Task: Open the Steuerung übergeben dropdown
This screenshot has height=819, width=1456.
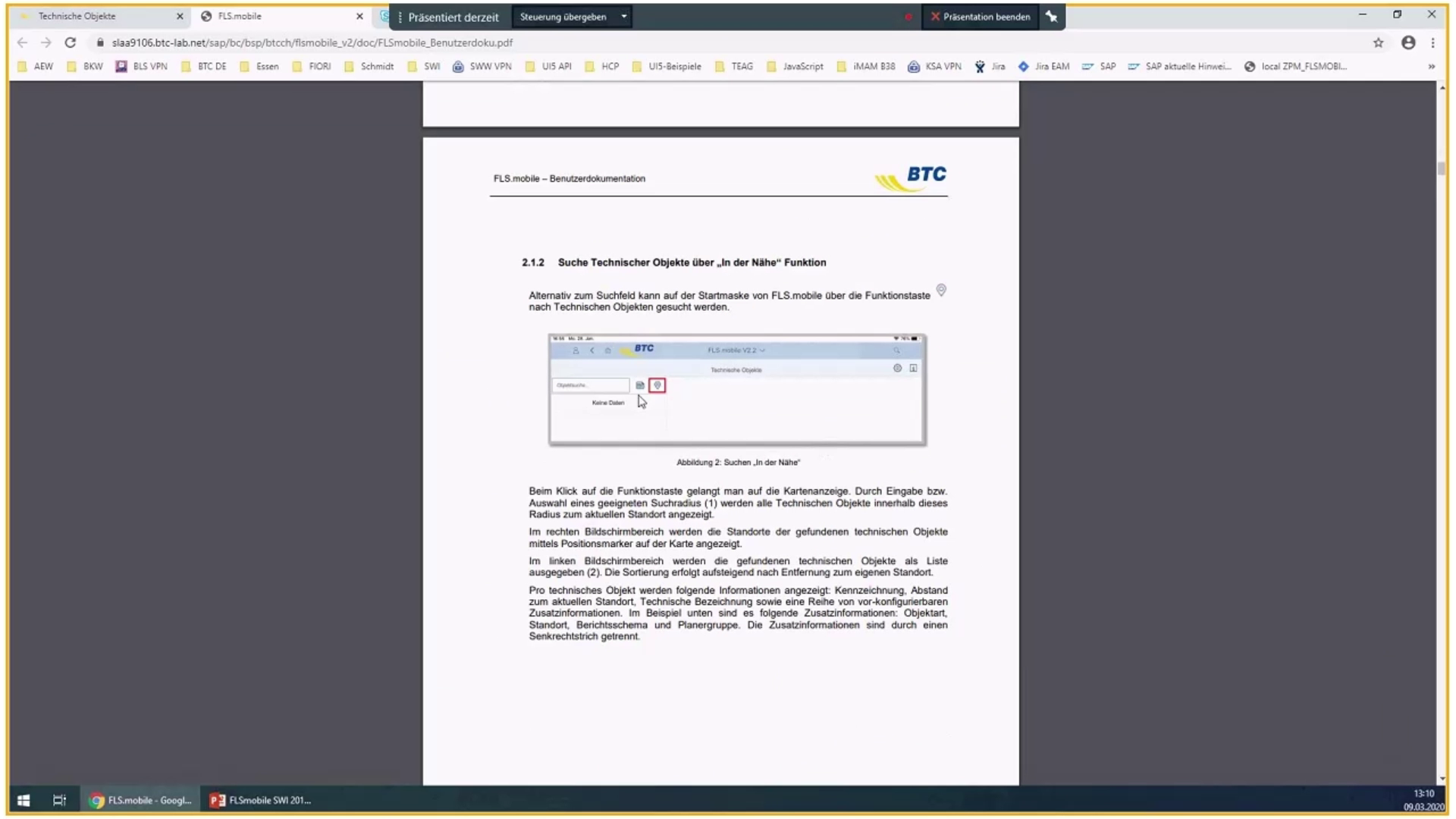Action: coord(623,16)
